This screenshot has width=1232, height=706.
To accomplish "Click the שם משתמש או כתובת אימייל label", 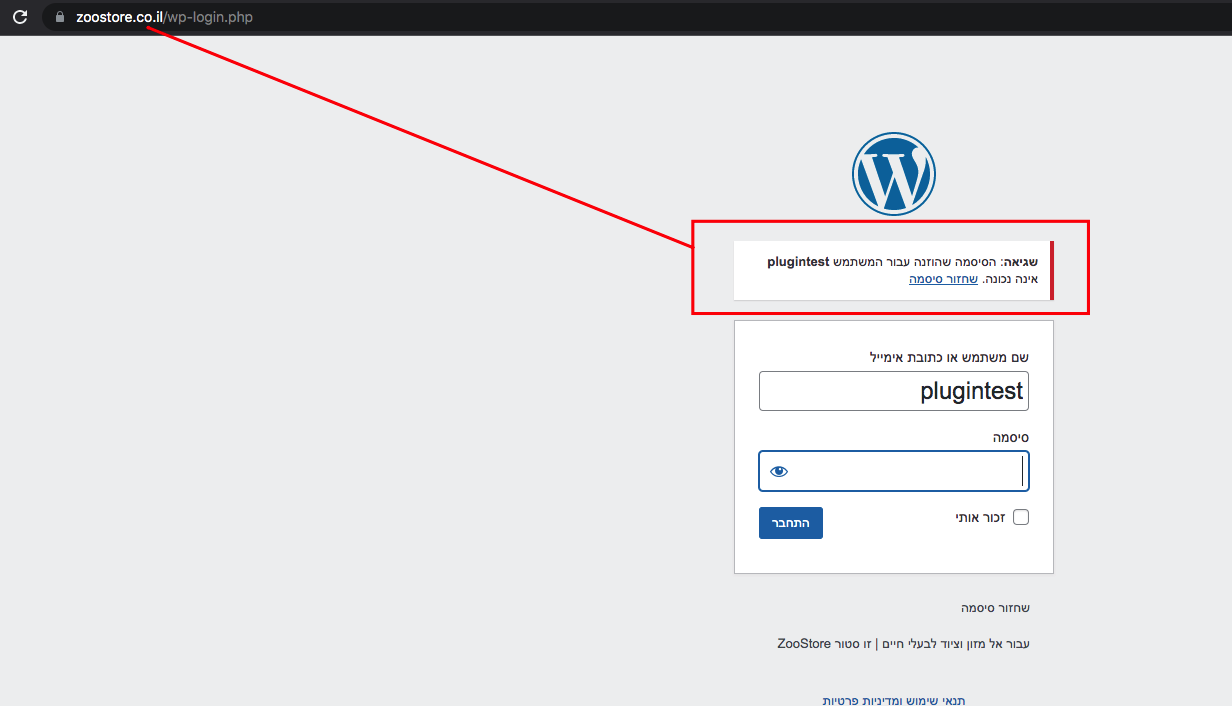I will click(949, 357).
